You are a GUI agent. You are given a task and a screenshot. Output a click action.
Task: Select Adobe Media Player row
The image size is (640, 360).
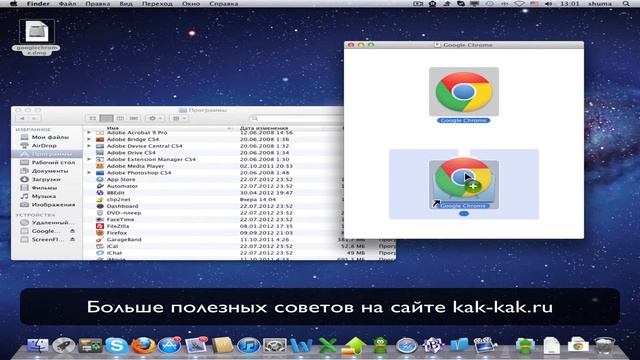pos(213,166)
